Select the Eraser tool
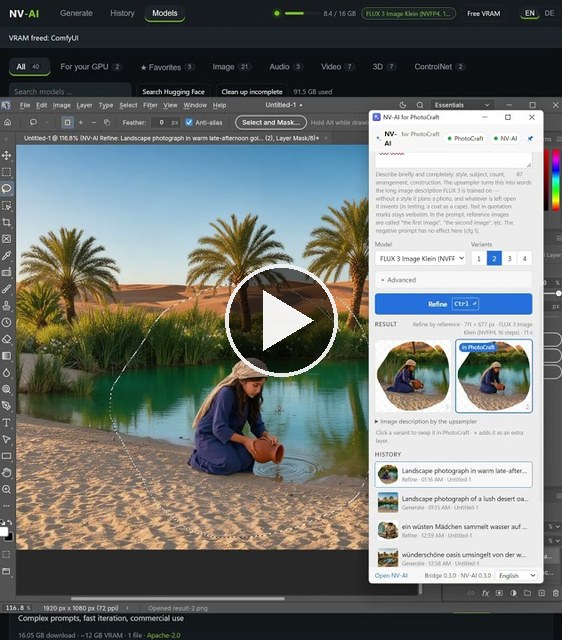This screenshot has width=562, height=640. pos(7,339)
